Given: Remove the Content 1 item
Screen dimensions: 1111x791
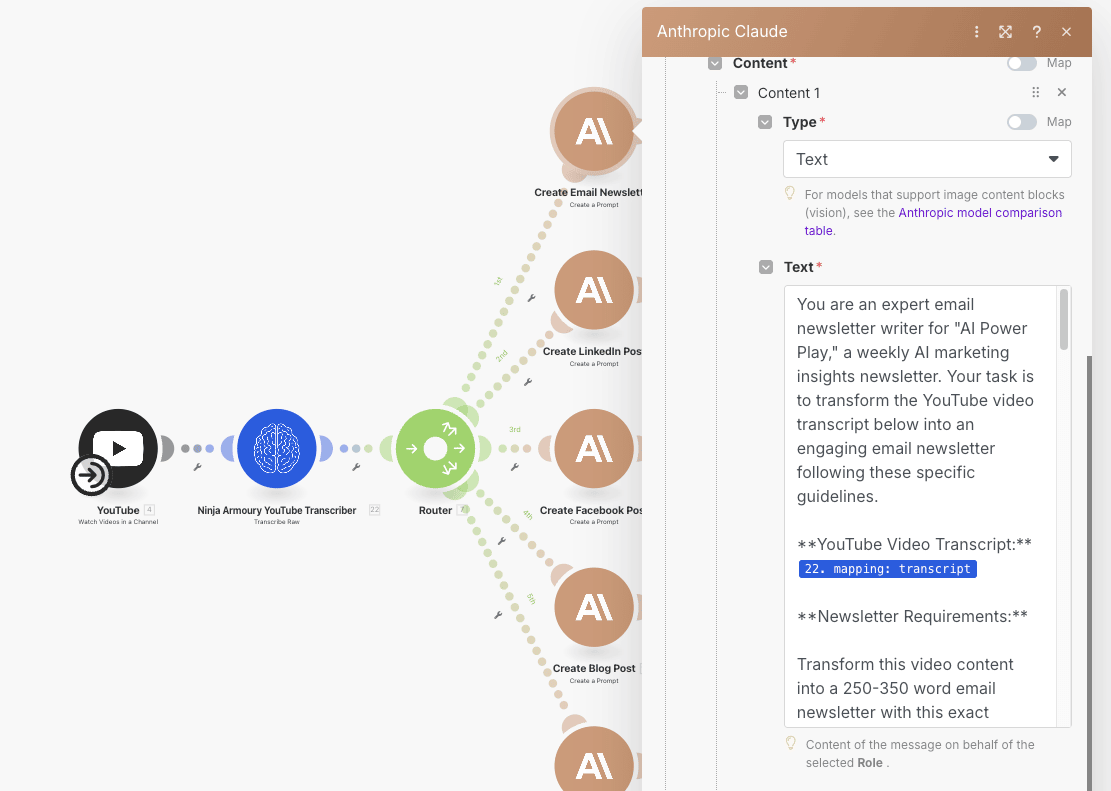Looking at the screenshot, I should click(1061, 92).
